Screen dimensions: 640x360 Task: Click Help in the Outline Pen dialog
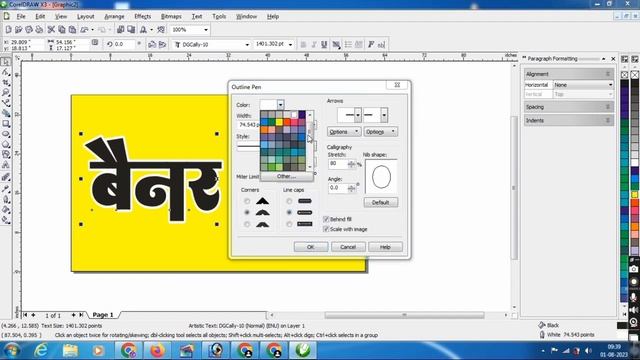point(385,247)
